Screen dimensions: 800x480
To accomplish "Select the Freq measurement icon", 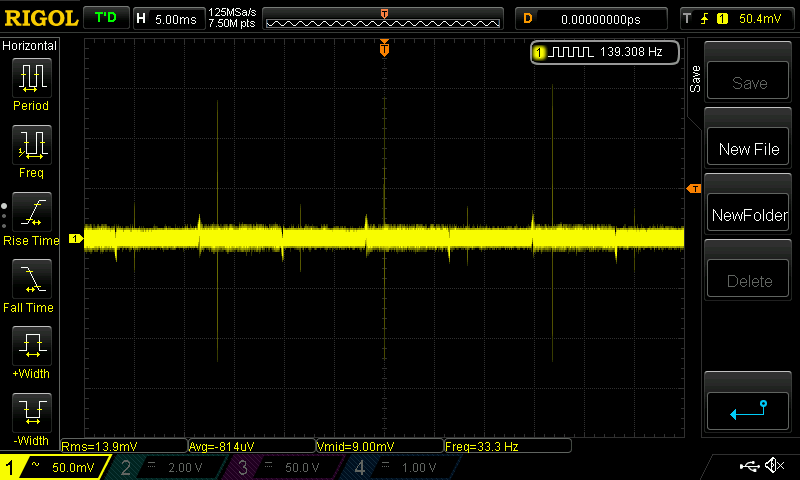I will point(32,145).
